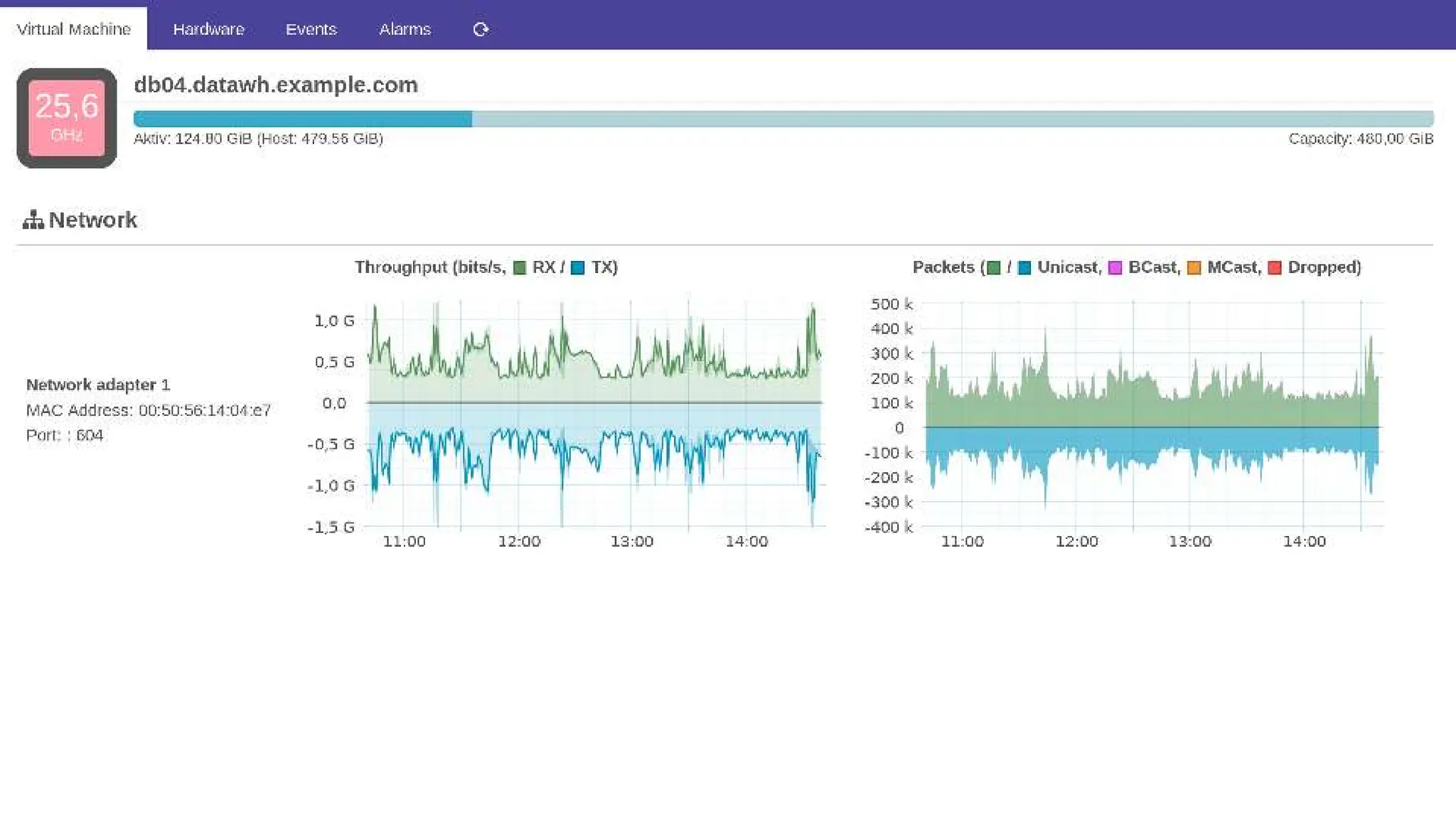Click green RX legend square in Throughput
Viewport: 1456px width, 819px height.
[520, 268]
